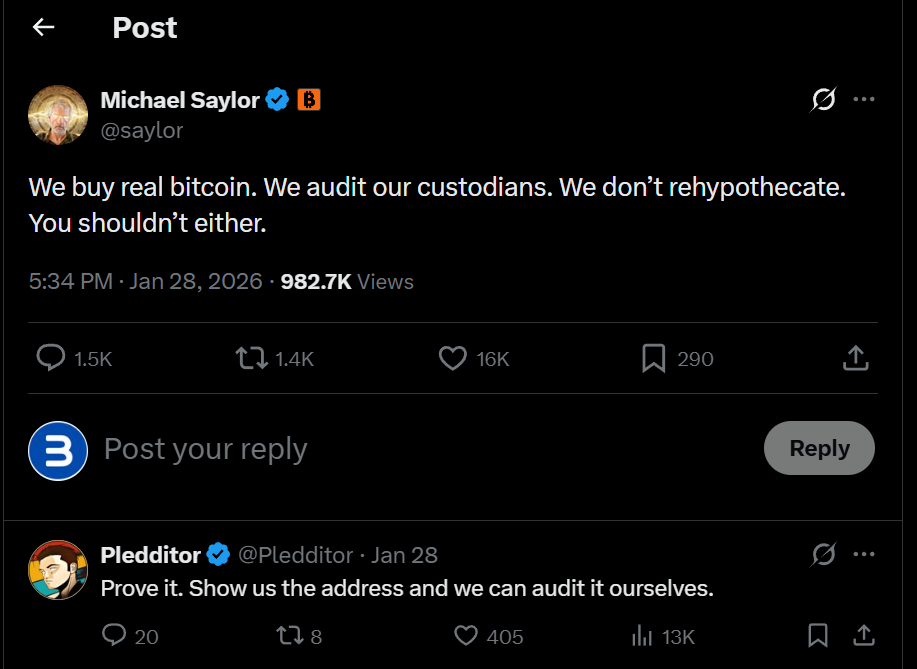
Task: Like Pledditor's reply with 405 likes
Action: pyautogui.click(x=466, y=635)
